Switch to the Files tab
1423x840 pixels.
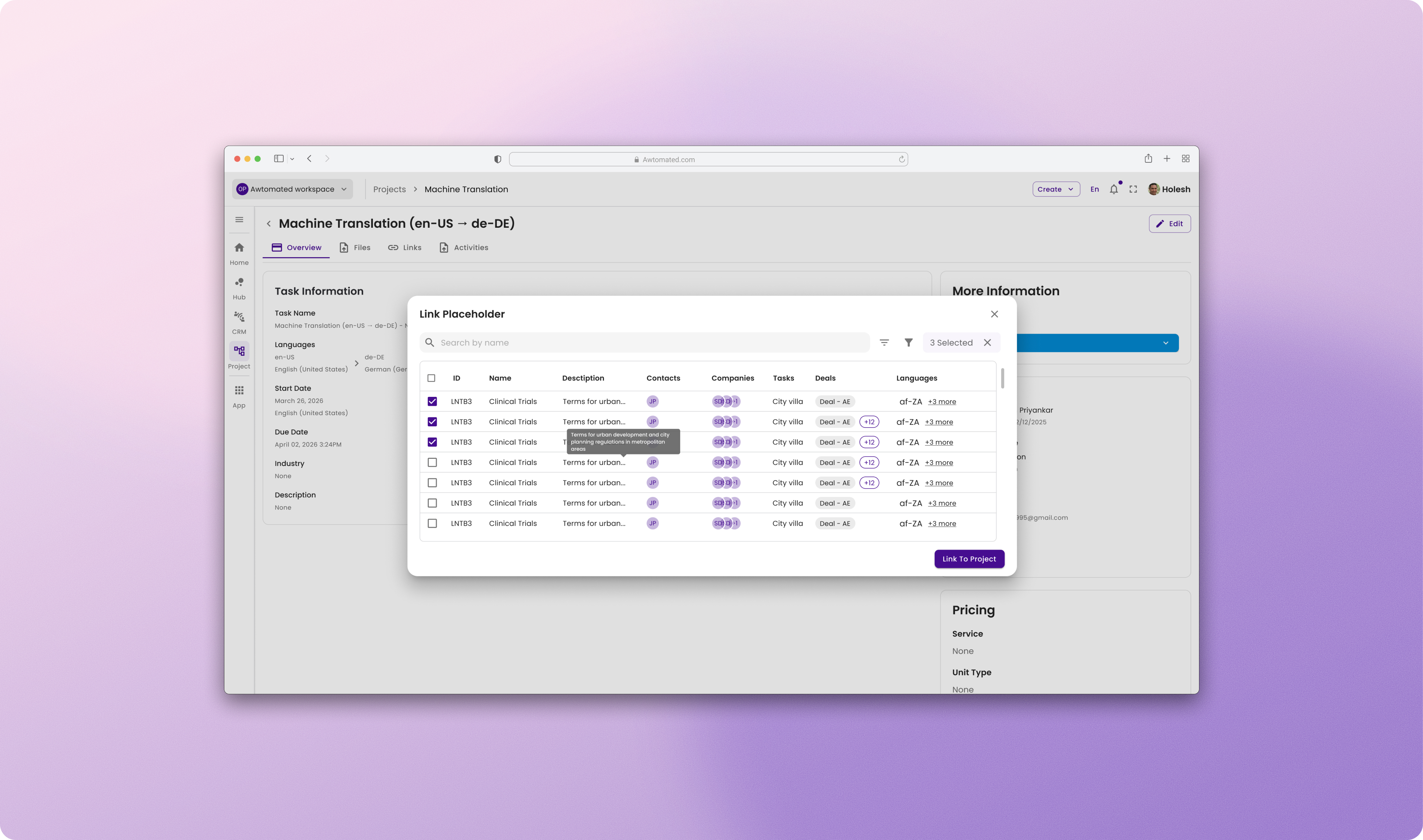pos(355,248)
